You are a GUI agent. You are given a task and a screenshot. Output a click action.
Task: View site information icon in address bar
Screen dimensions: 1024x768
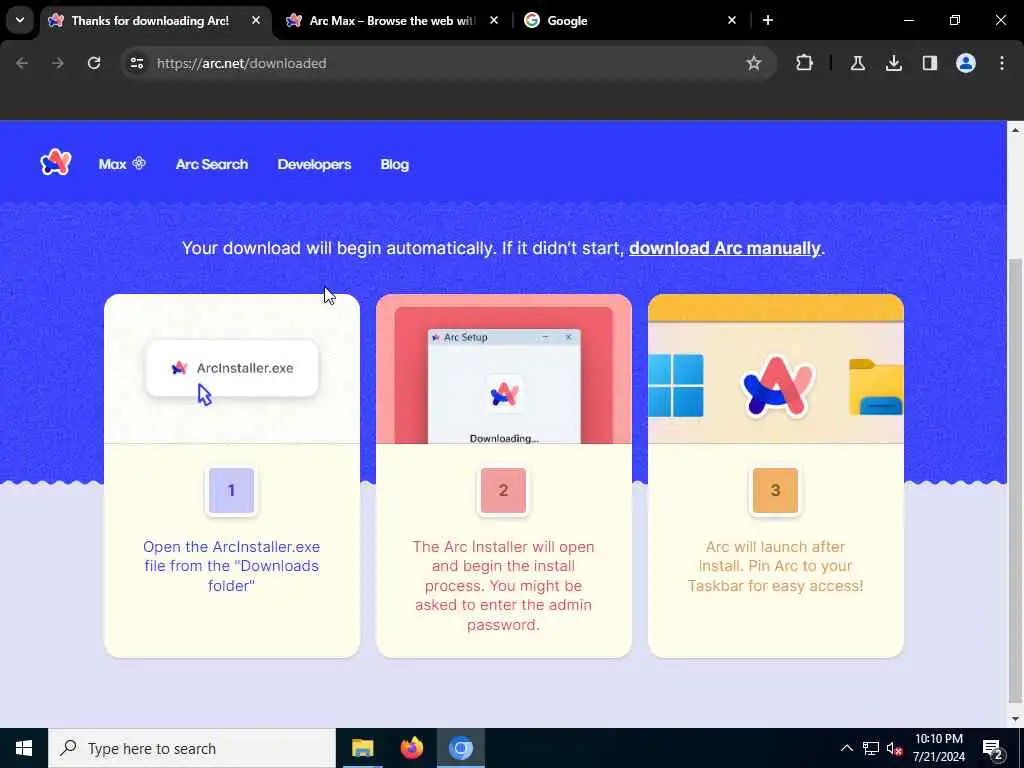[x=136, y=63]
